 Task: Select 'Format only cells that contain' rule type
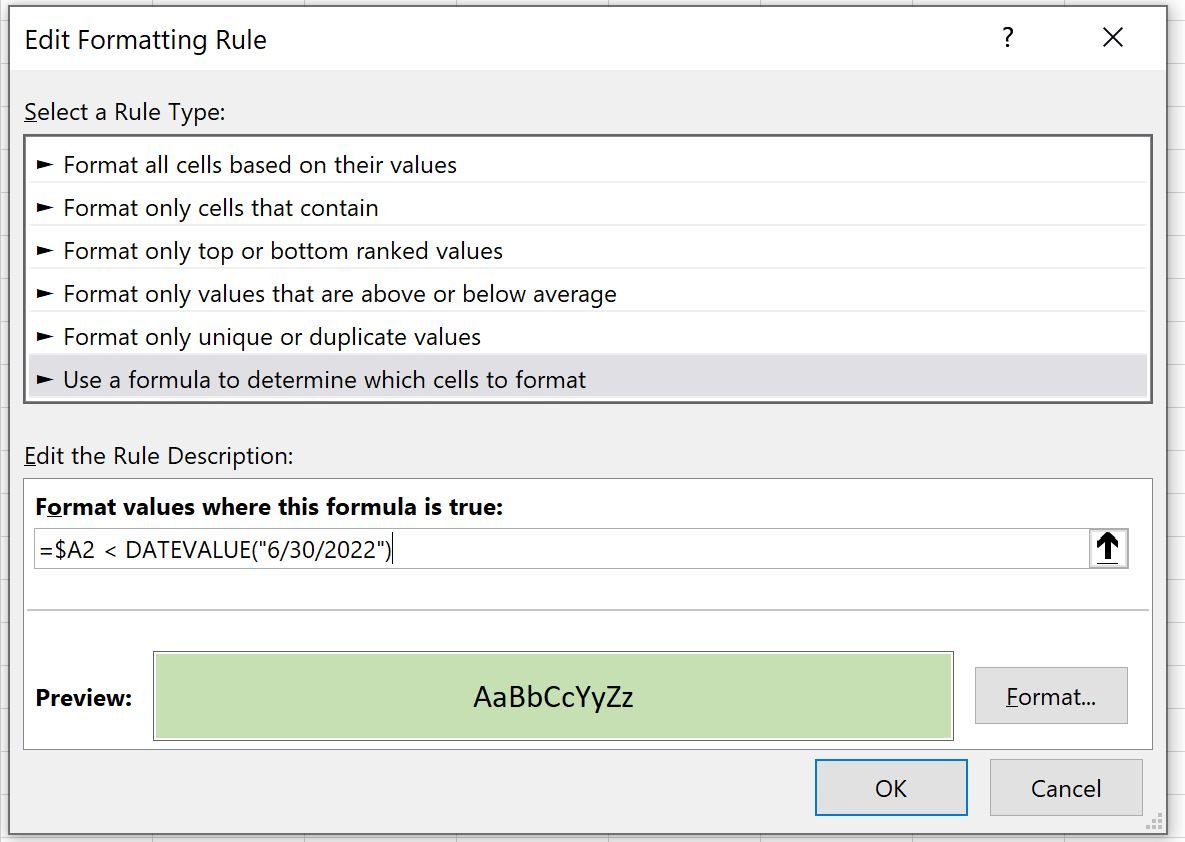[x=587, y=207]
